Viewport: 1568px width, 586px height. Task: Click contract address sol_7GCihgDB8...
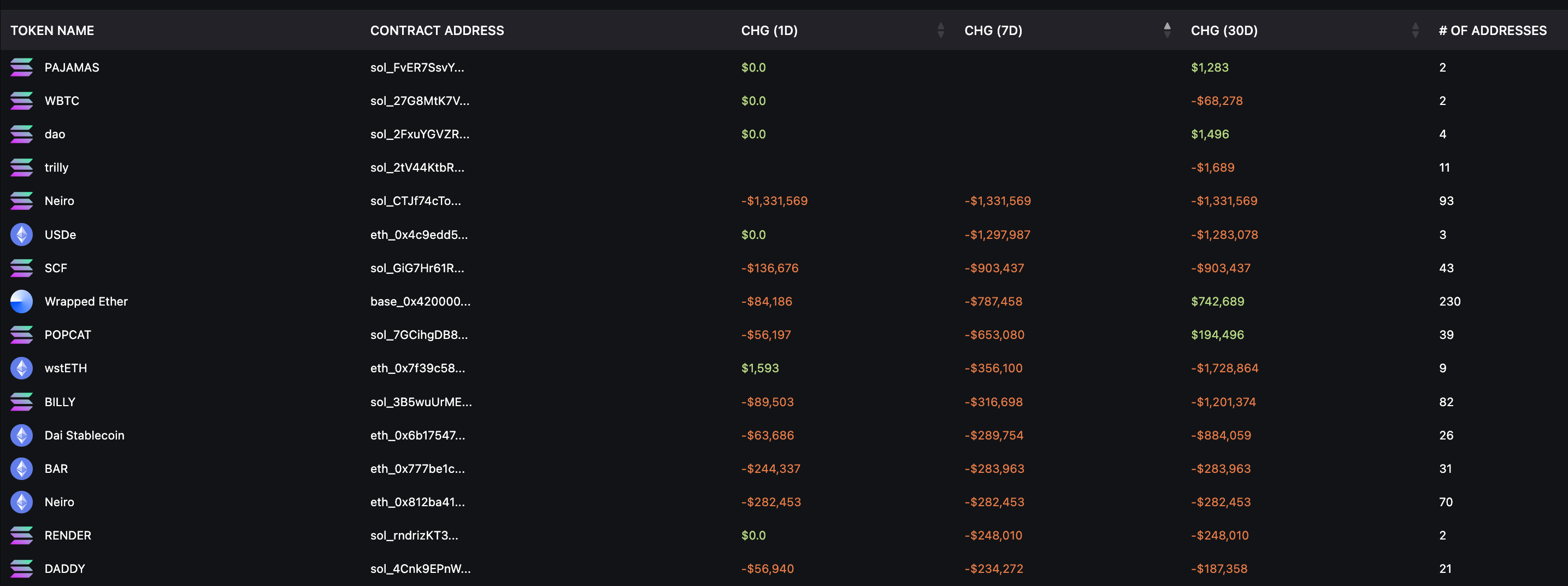click(x=419, y=335)
